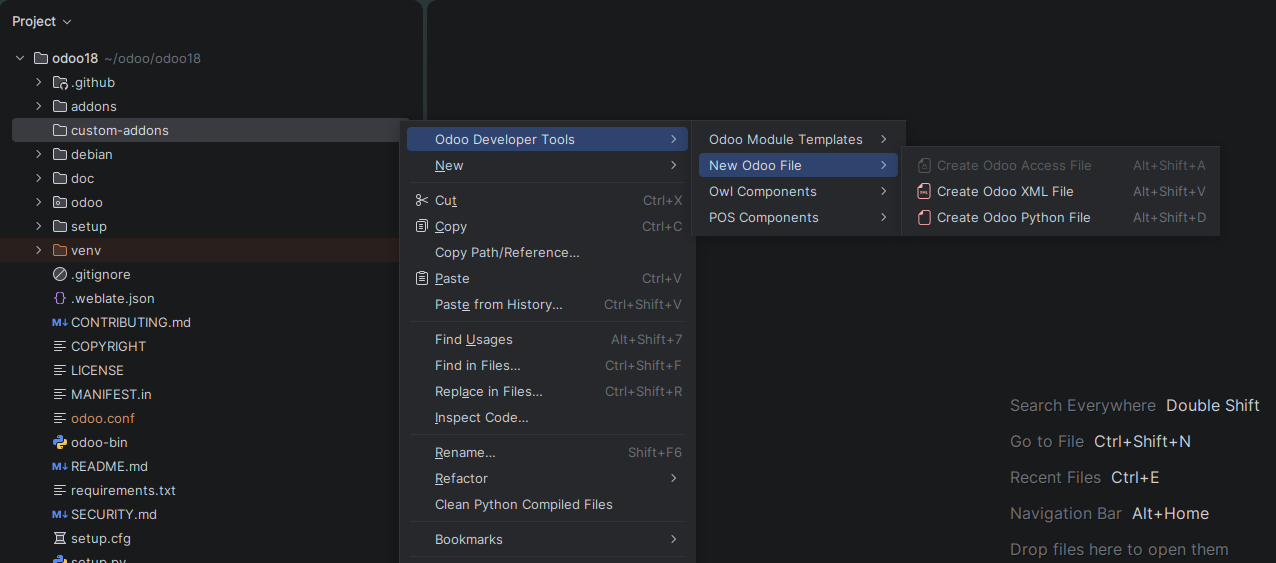Choose Inspect Code...
1276x563 pixels.
[548, 417]
